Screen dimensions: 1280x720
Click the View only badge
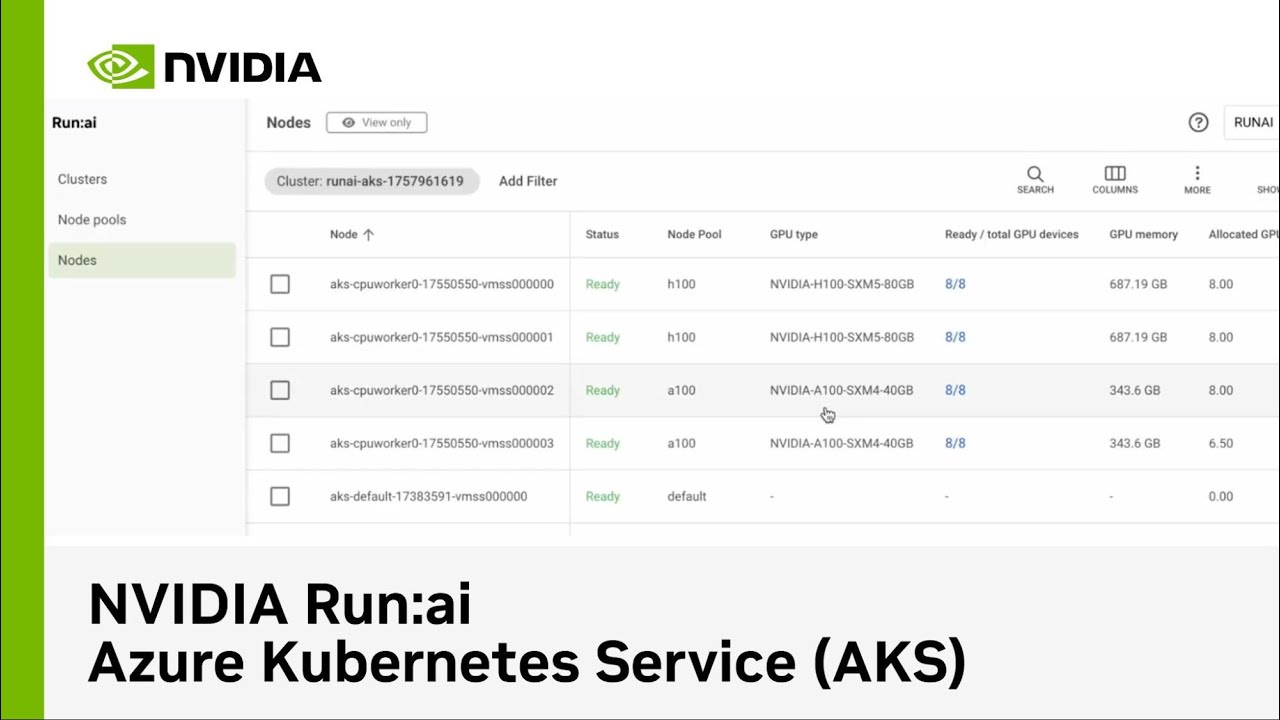coord(377,122)
